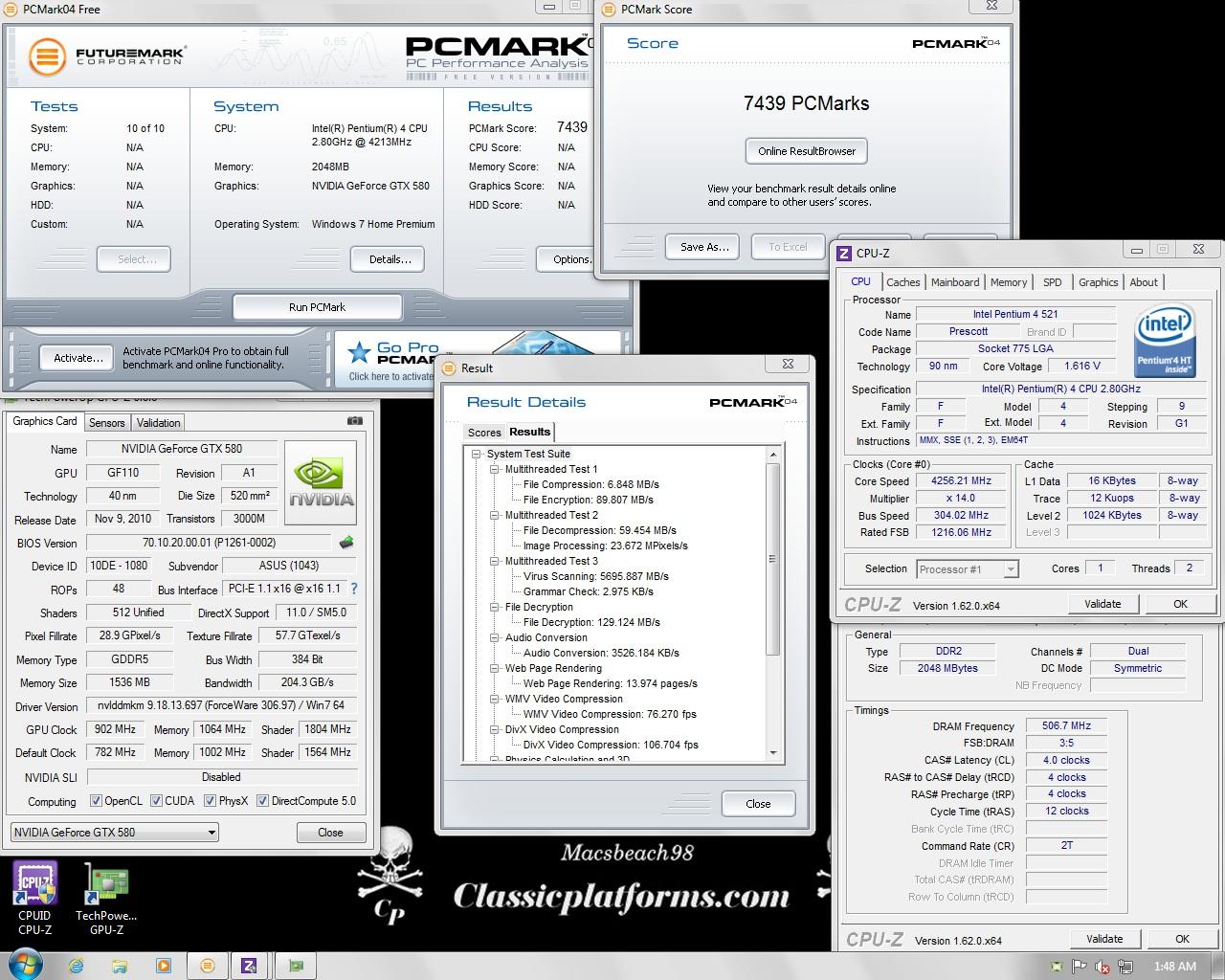
Task: Collapse the DivX Video Compression node
Action: tap(495, 729)
